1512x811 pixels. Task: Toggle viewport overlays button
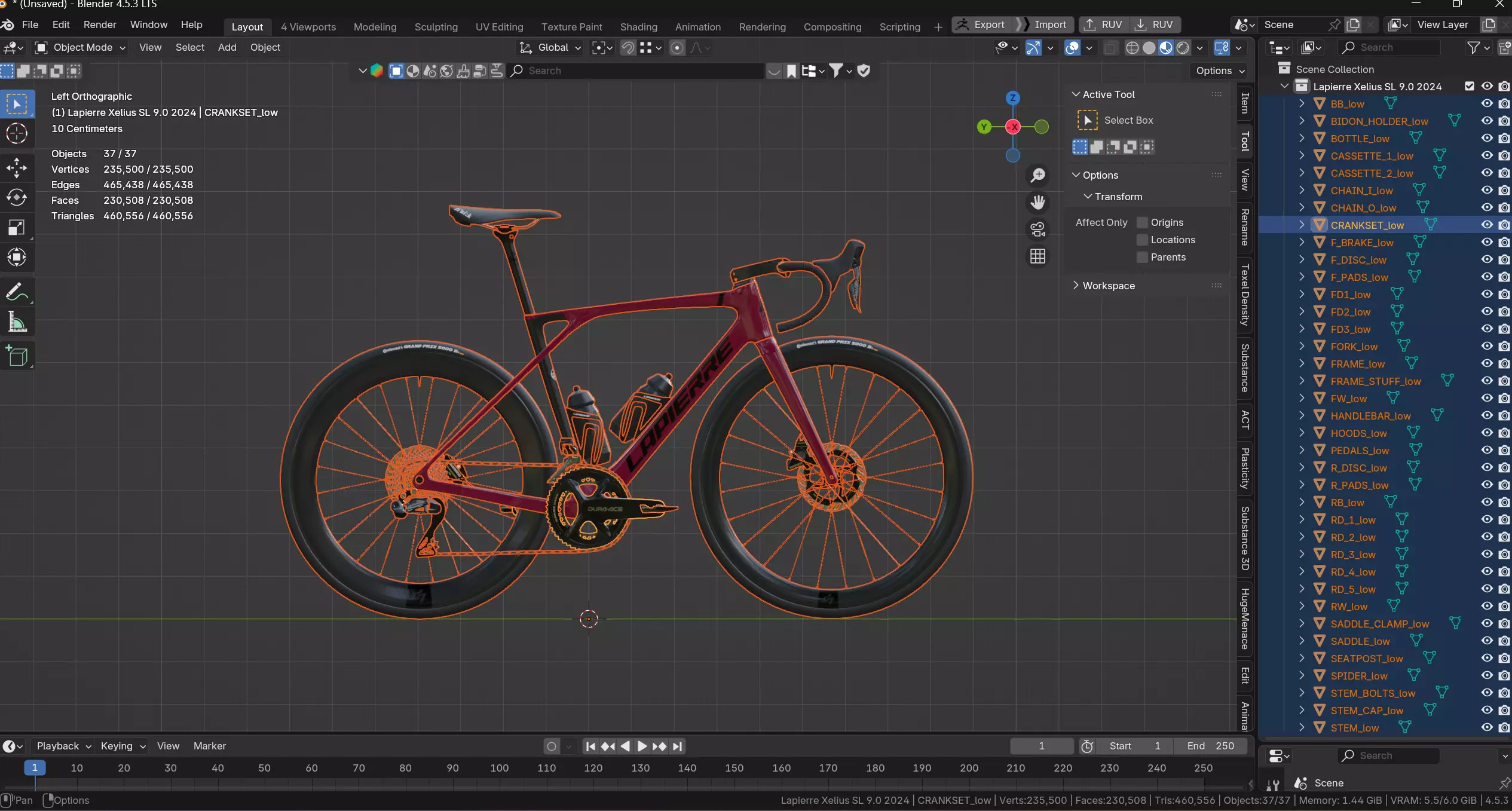pos(1073,48)
